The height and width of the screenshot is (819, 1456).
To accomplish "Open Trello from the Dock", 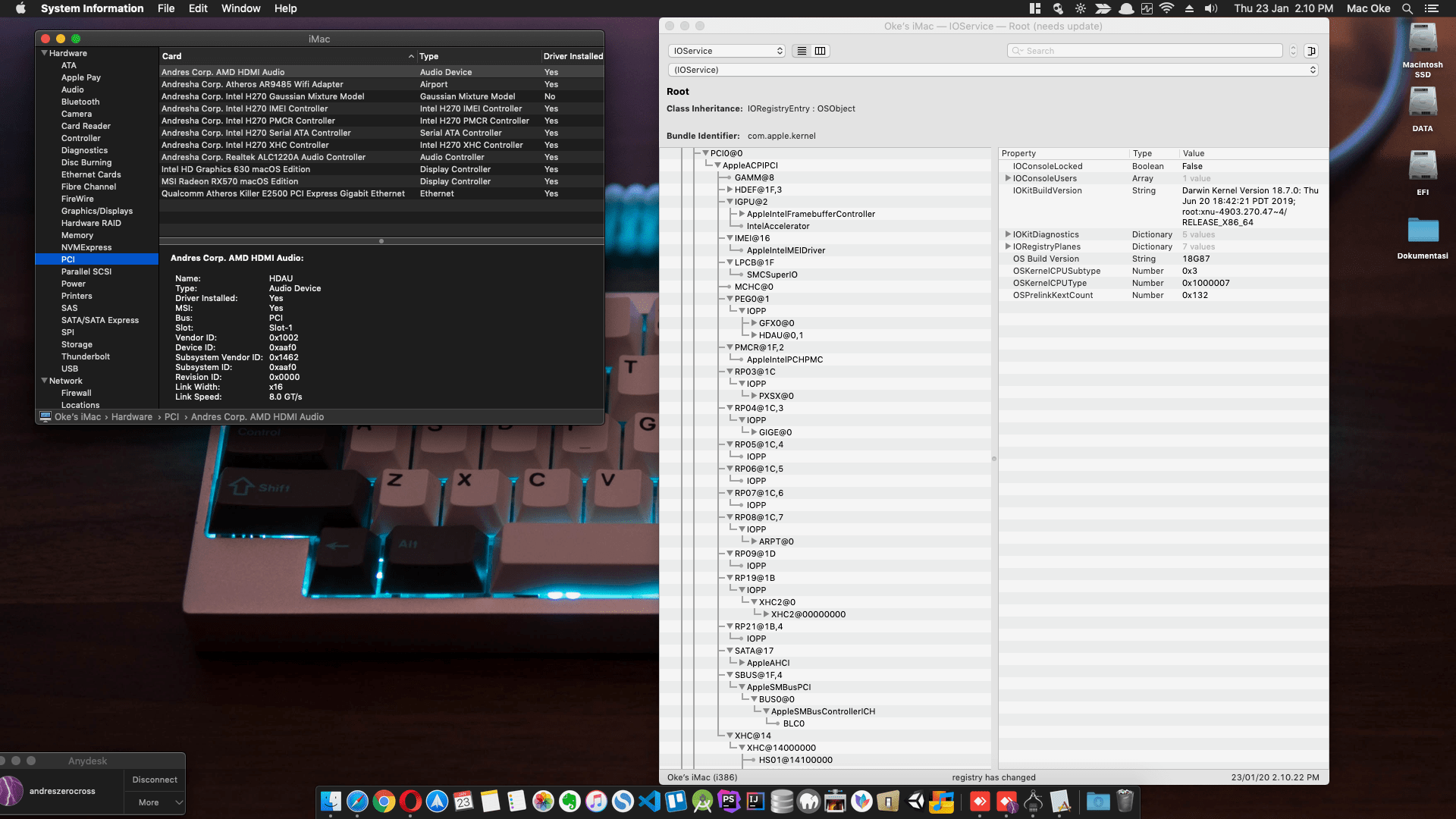I will (676, 801).
